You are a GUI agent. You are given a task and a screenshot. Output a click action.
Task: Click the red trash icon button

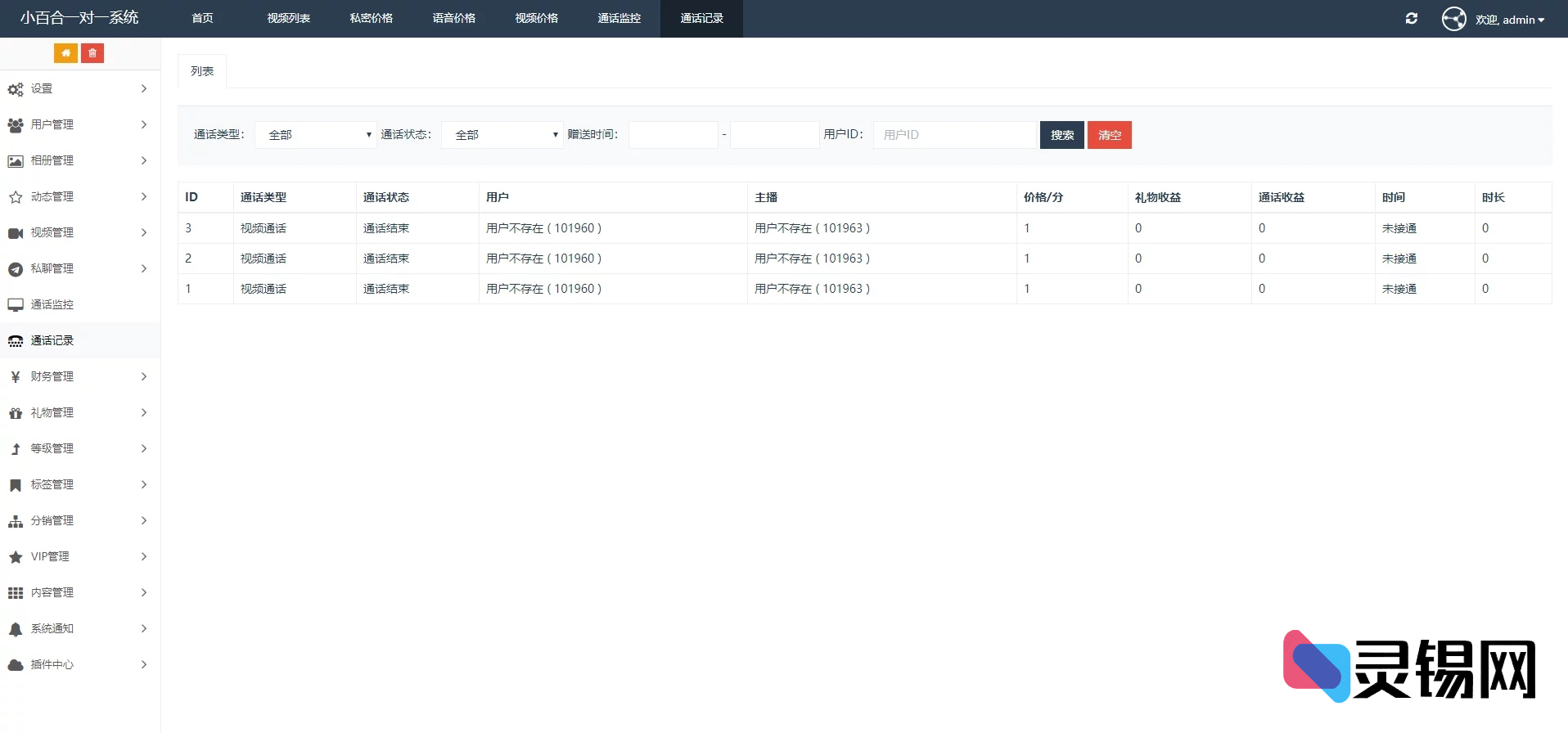(x=92, y=53)
